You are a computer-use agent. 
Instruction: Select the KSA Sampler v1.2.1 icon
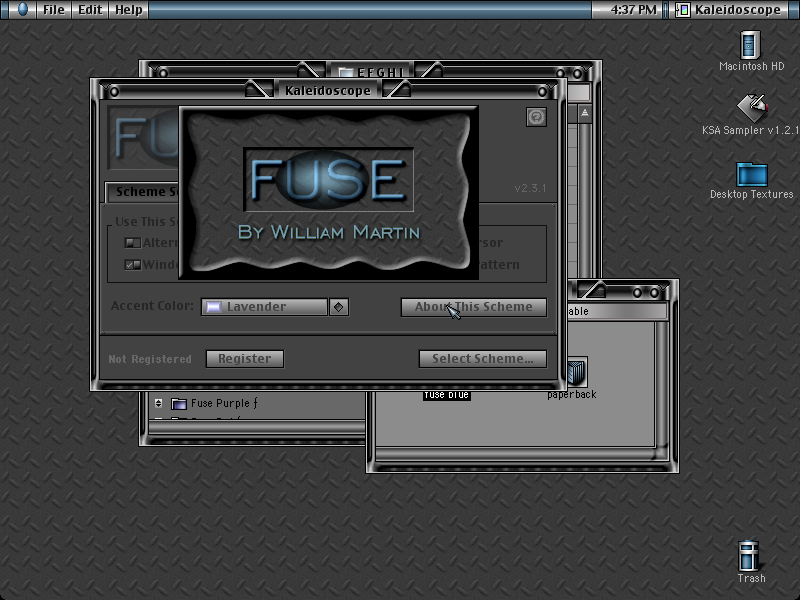tap(752, 108)
